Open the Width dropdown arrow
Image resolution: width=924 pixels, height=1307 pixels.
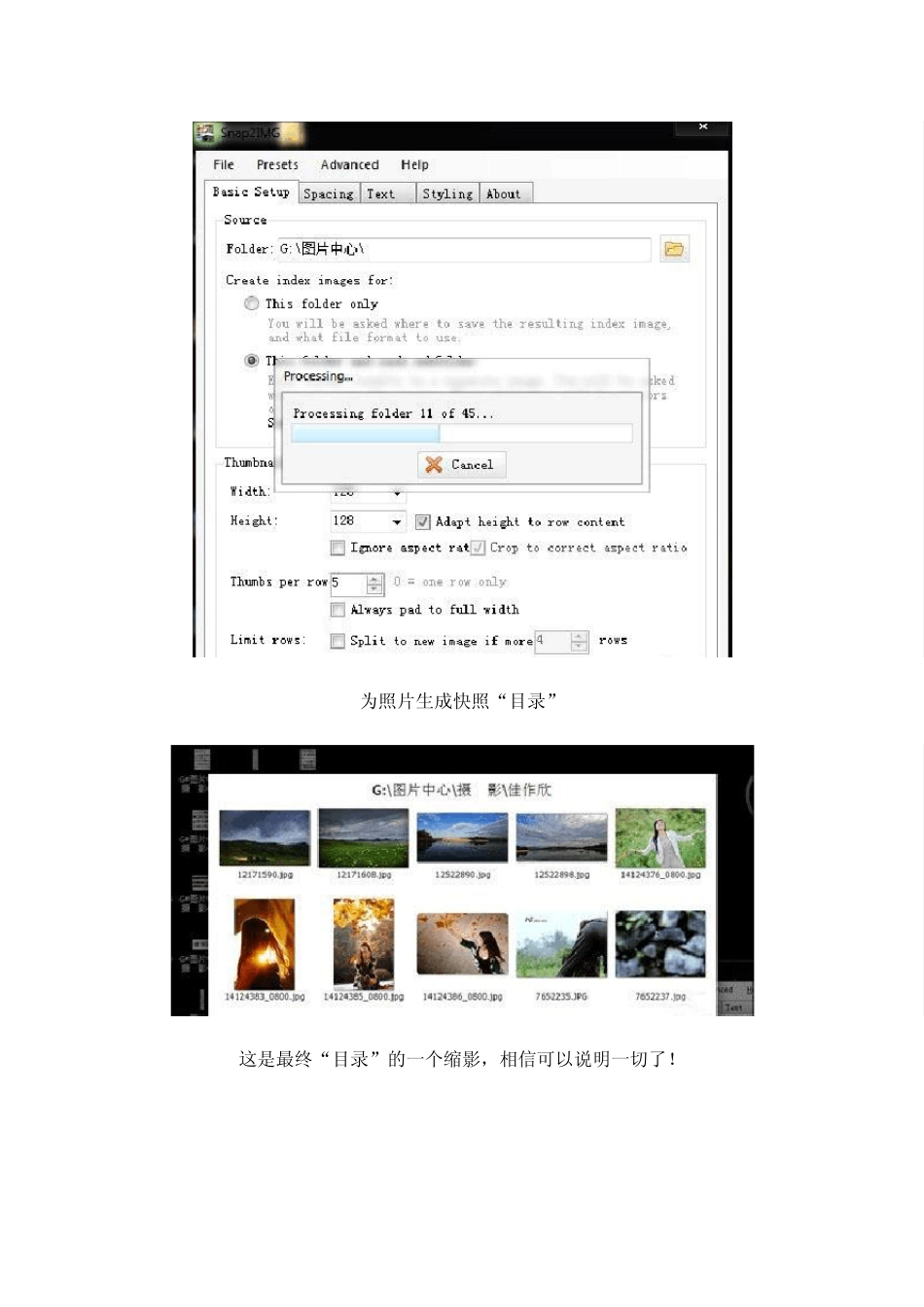click(397, 493)
